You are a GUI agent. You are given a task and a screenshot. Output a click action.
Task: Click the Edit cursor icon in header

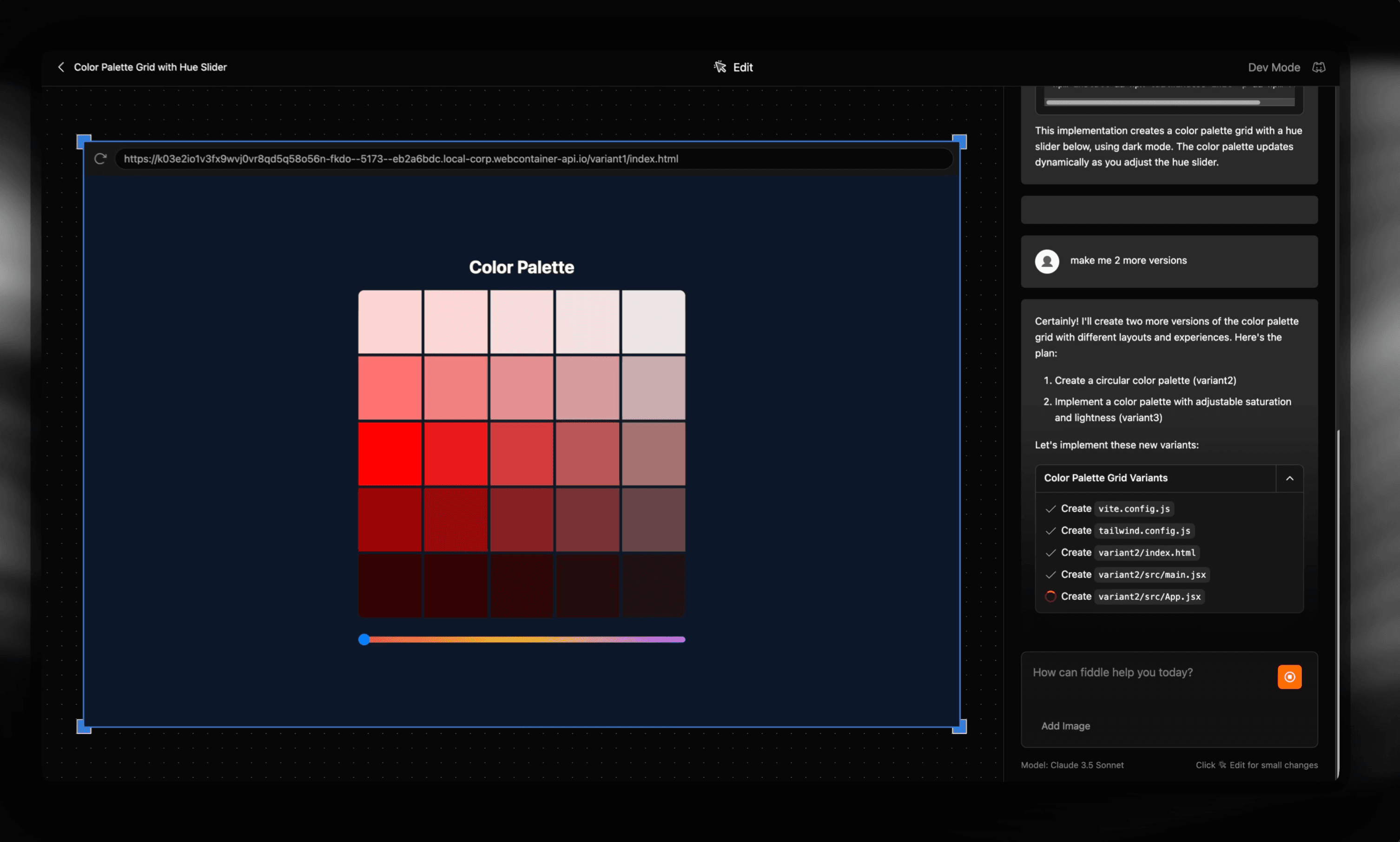[x=720, y=67]
